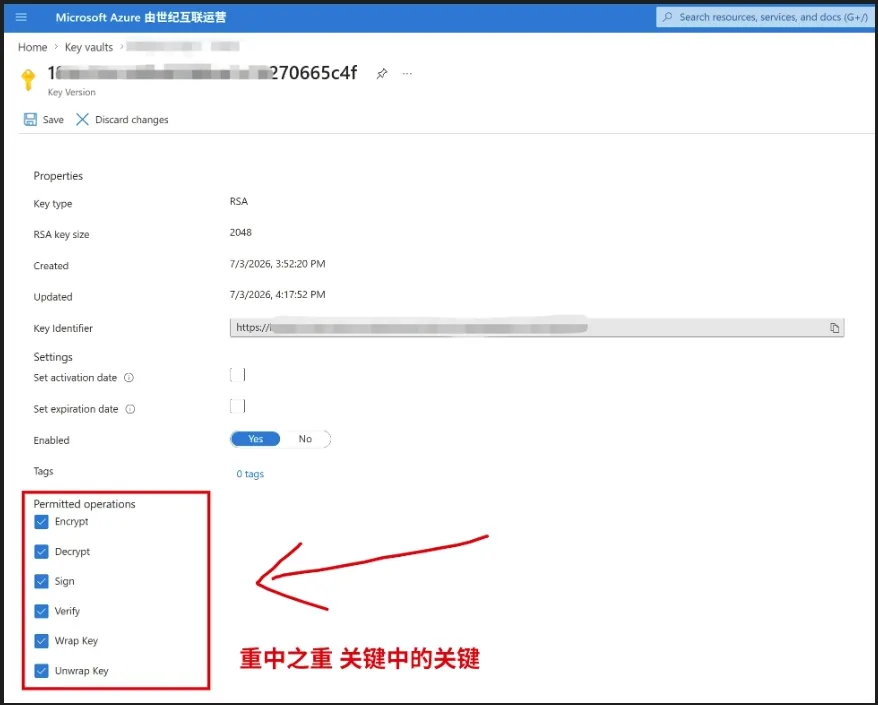
Task: Open Key vaults breadcrumb
Action: point(89,47)
